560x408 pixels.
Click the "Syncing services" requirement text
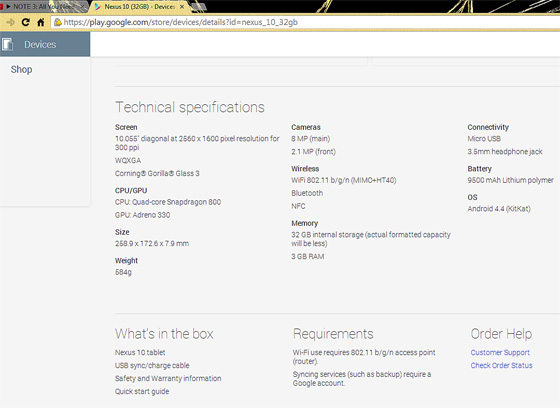pyautogui.click(x=362, y=379)
